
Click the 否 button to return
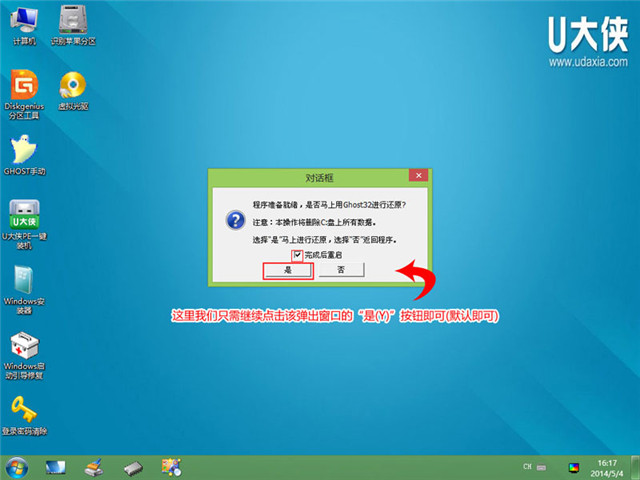point(340,270)
